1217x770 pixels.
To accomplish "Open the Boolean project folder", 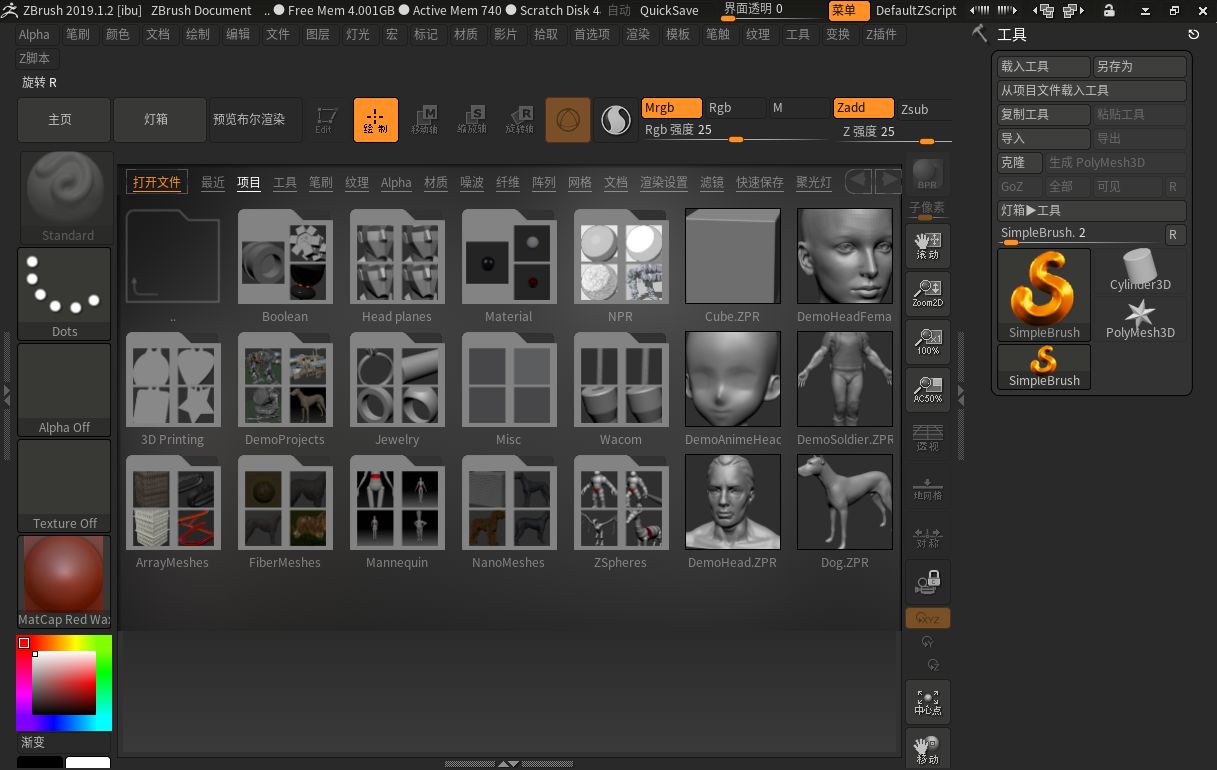I will pyautogui.click(x=285, y=266).
